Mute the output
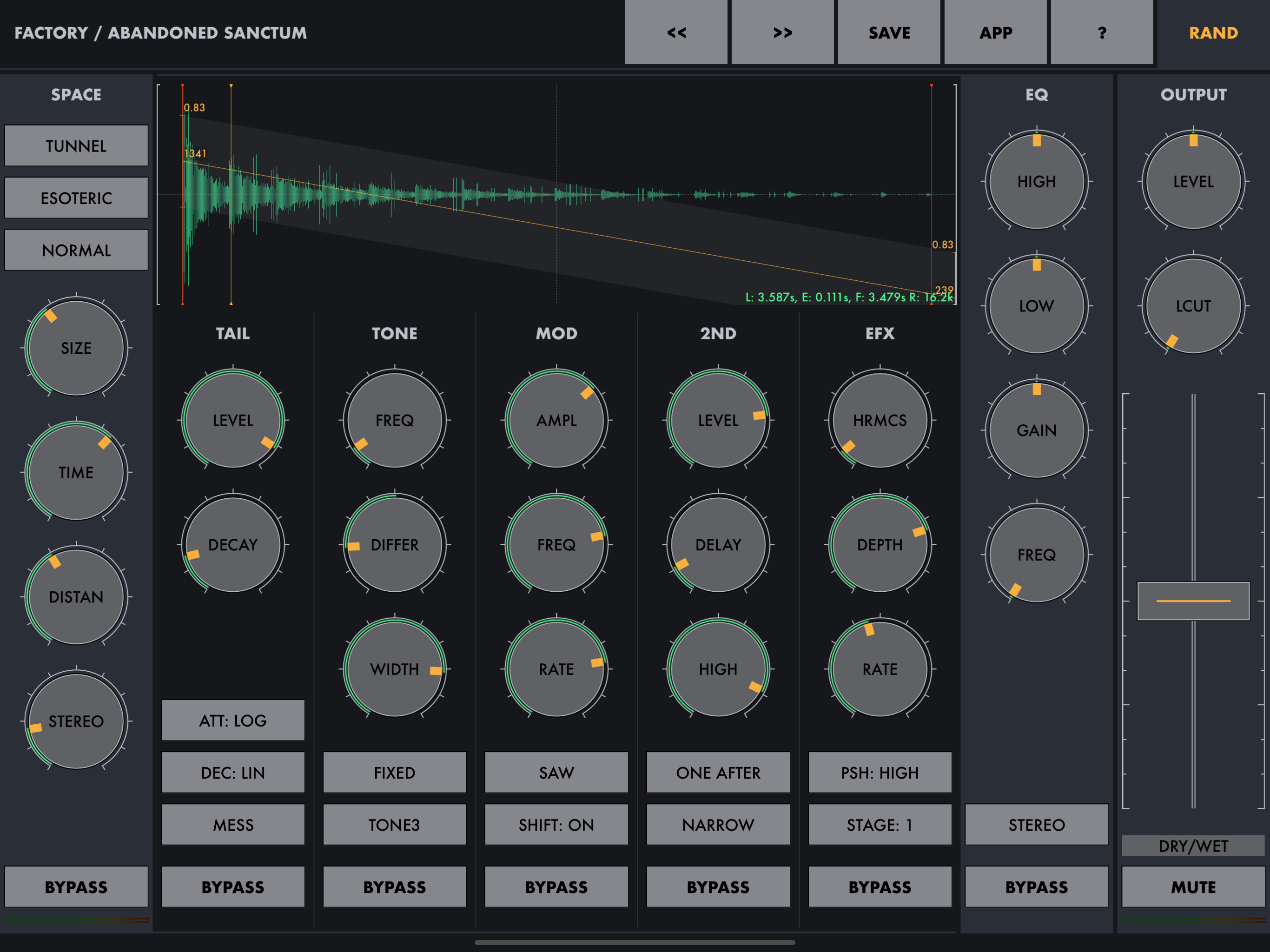 [1193, 886]
